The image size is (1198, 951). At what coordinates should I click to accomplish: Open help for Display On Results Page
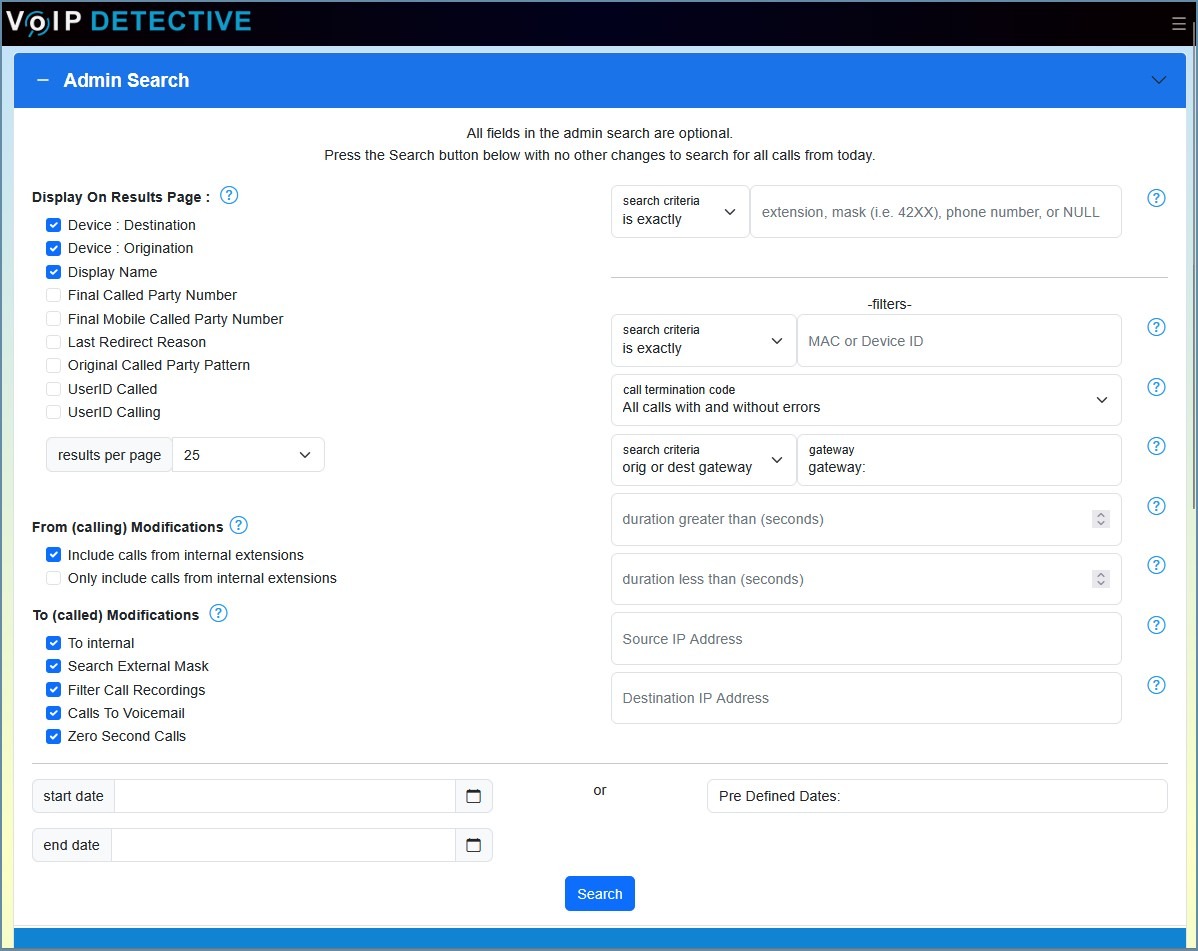(229, 196)
